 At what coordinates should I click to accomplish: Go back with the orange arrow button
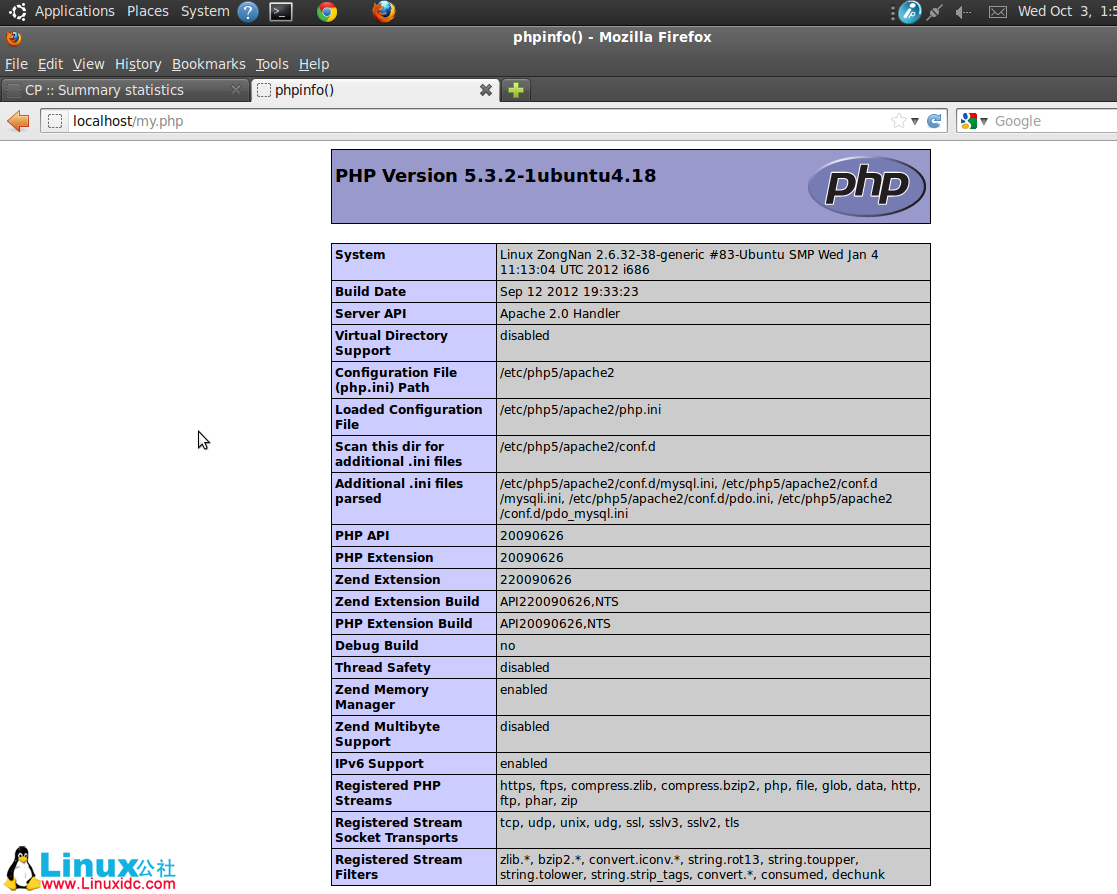pyautogui.click(x=18, y=121)
